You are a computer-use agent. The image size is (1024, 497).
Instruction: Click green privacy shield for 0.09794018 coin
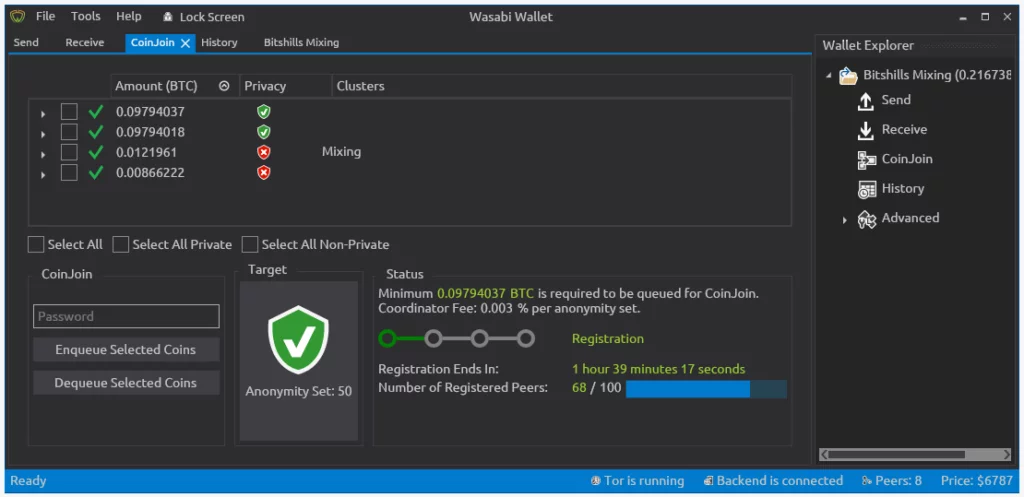click(x=263, y=132)
